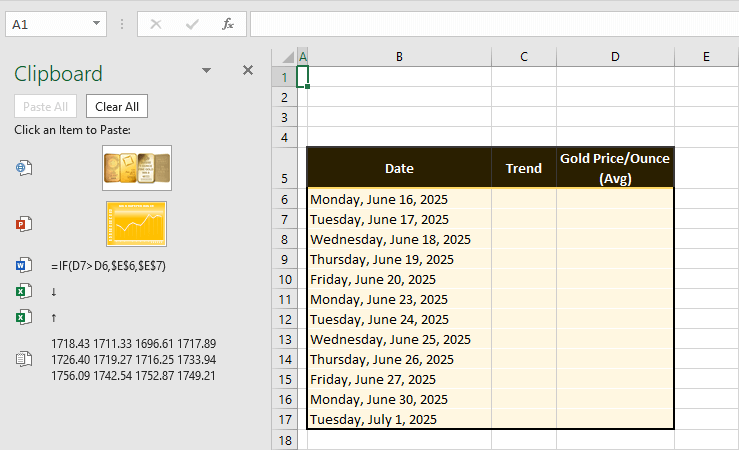
Task: Paste the gold prices list clipboard item
Action: click(134, 360)
